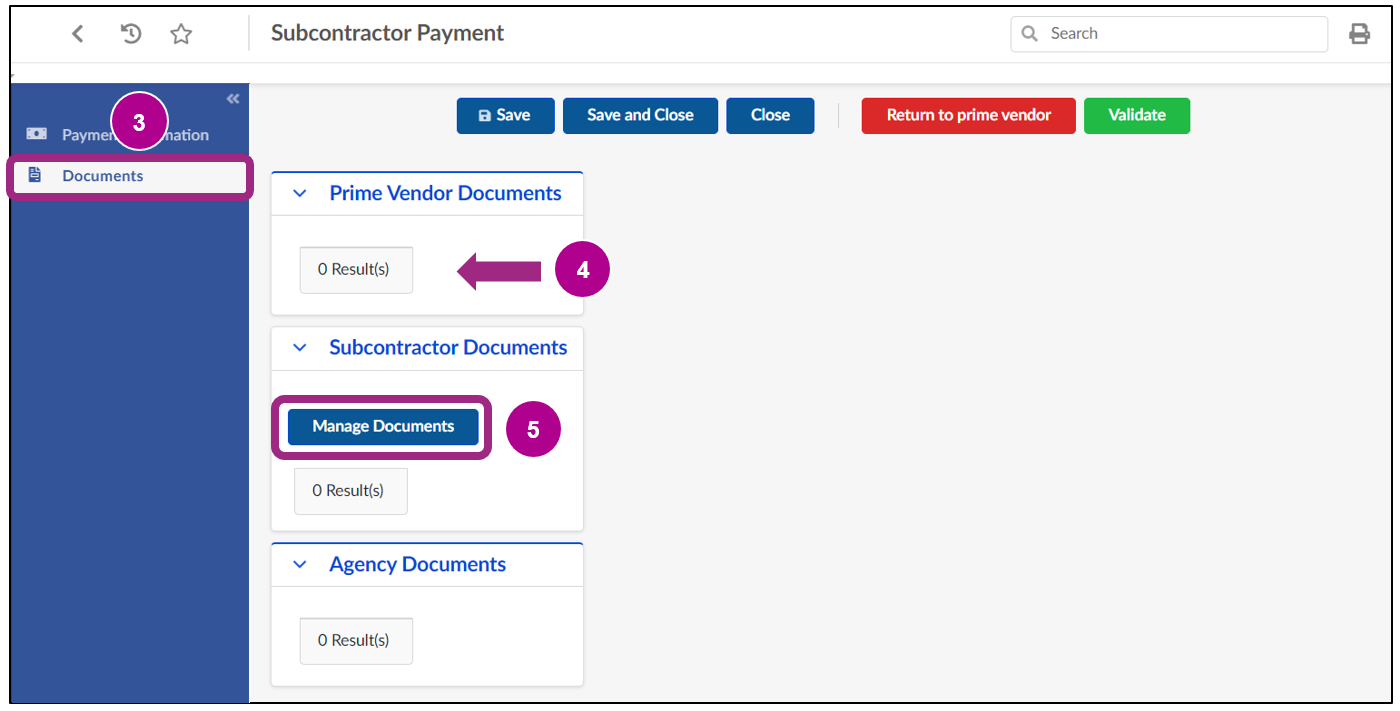Click the Save and Close button
The height and width of the screenshot is (711, 1400).
pos(640,115)
